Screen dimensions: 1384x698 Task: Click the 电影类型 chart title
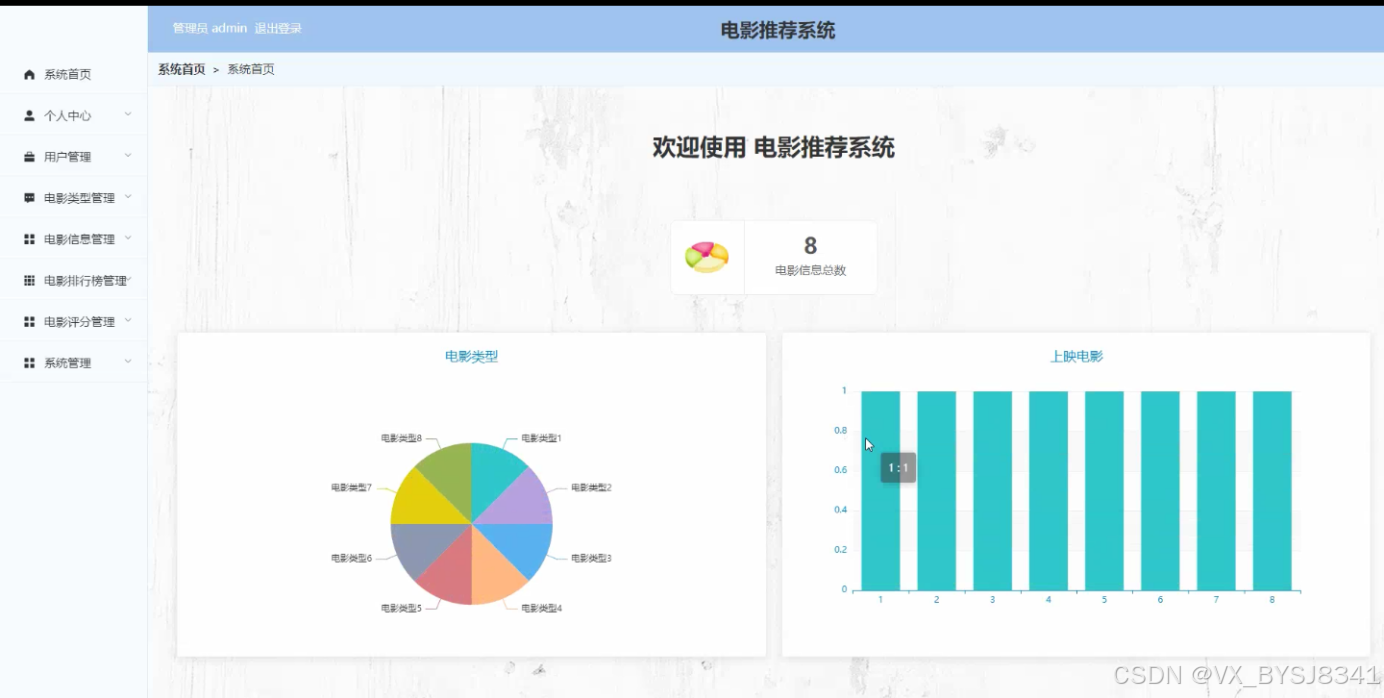click(x=471, y=357)
